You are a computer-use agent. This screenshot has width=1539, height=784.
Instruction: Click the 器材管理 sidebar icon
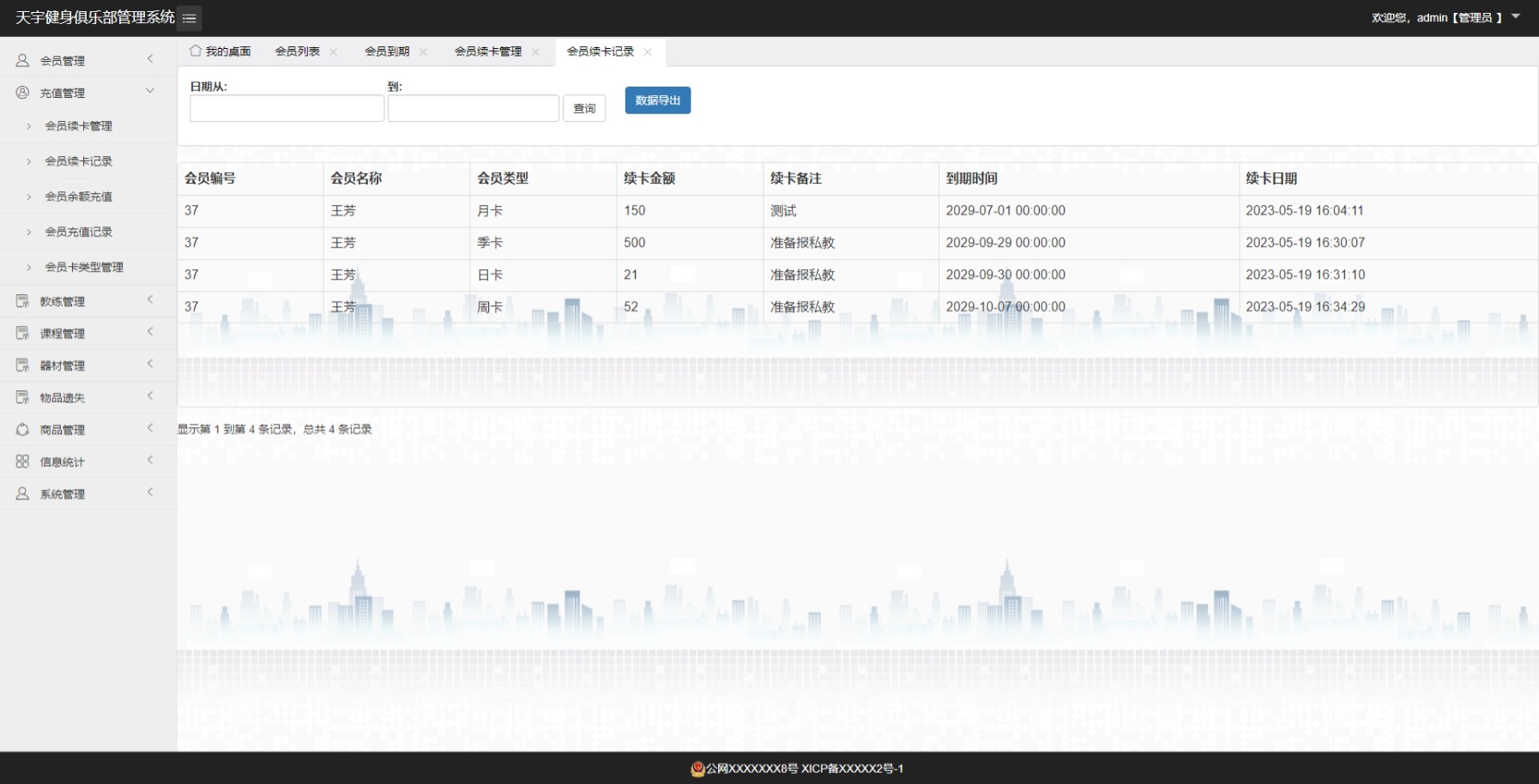pyautogui.click(x=22, y=365)
